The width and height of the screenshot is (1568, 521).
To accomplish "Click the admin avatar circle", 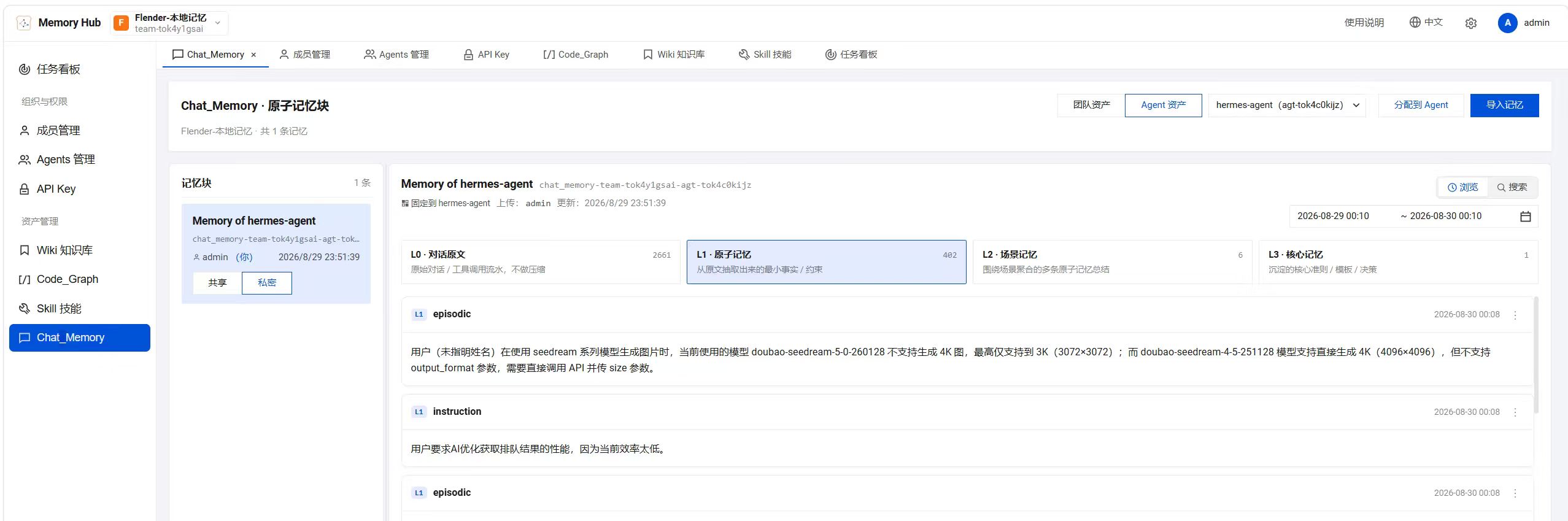I will (1507, 23).
